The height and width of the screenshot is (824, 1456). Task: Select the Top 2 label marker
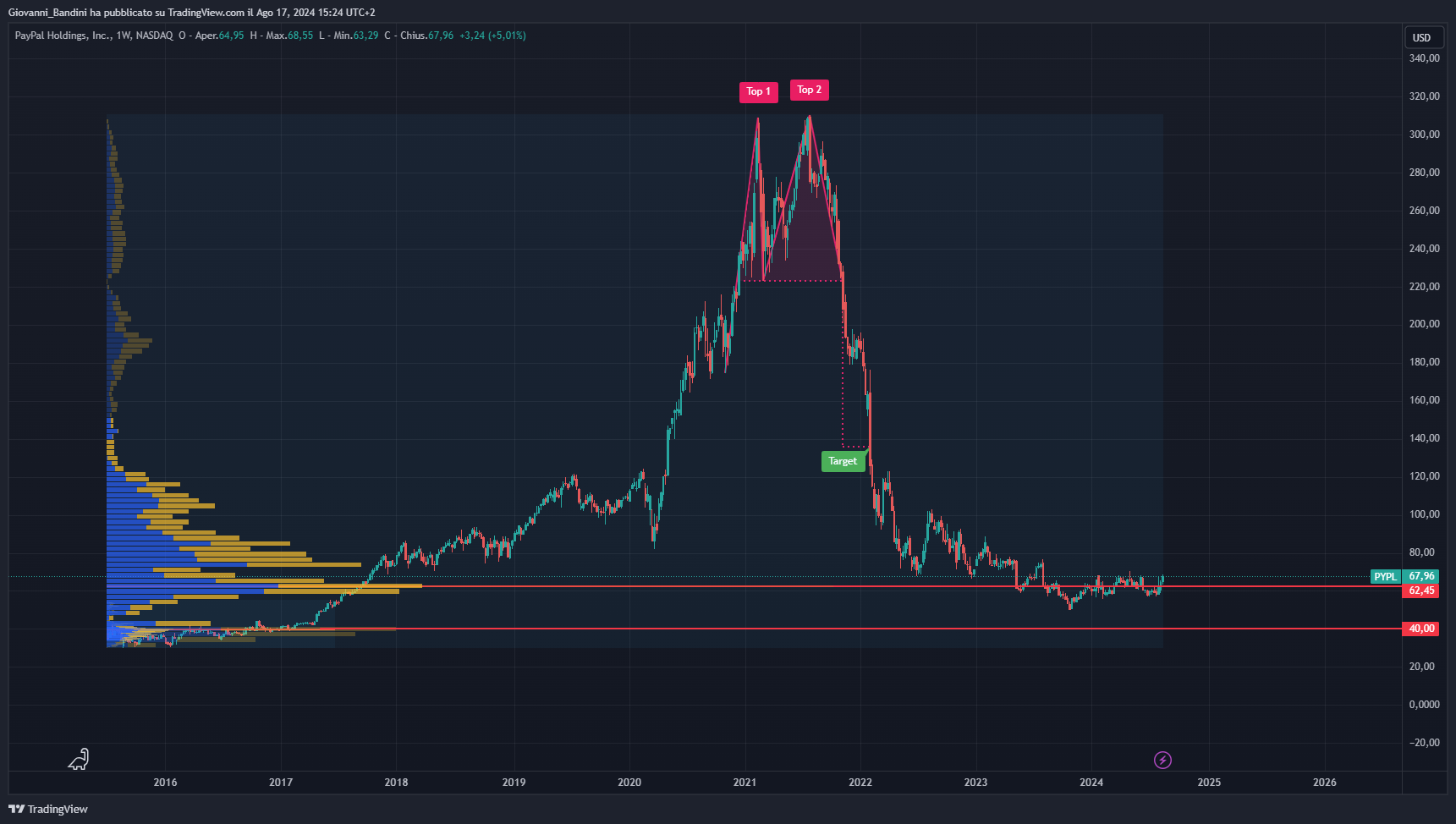pos(810,90)
